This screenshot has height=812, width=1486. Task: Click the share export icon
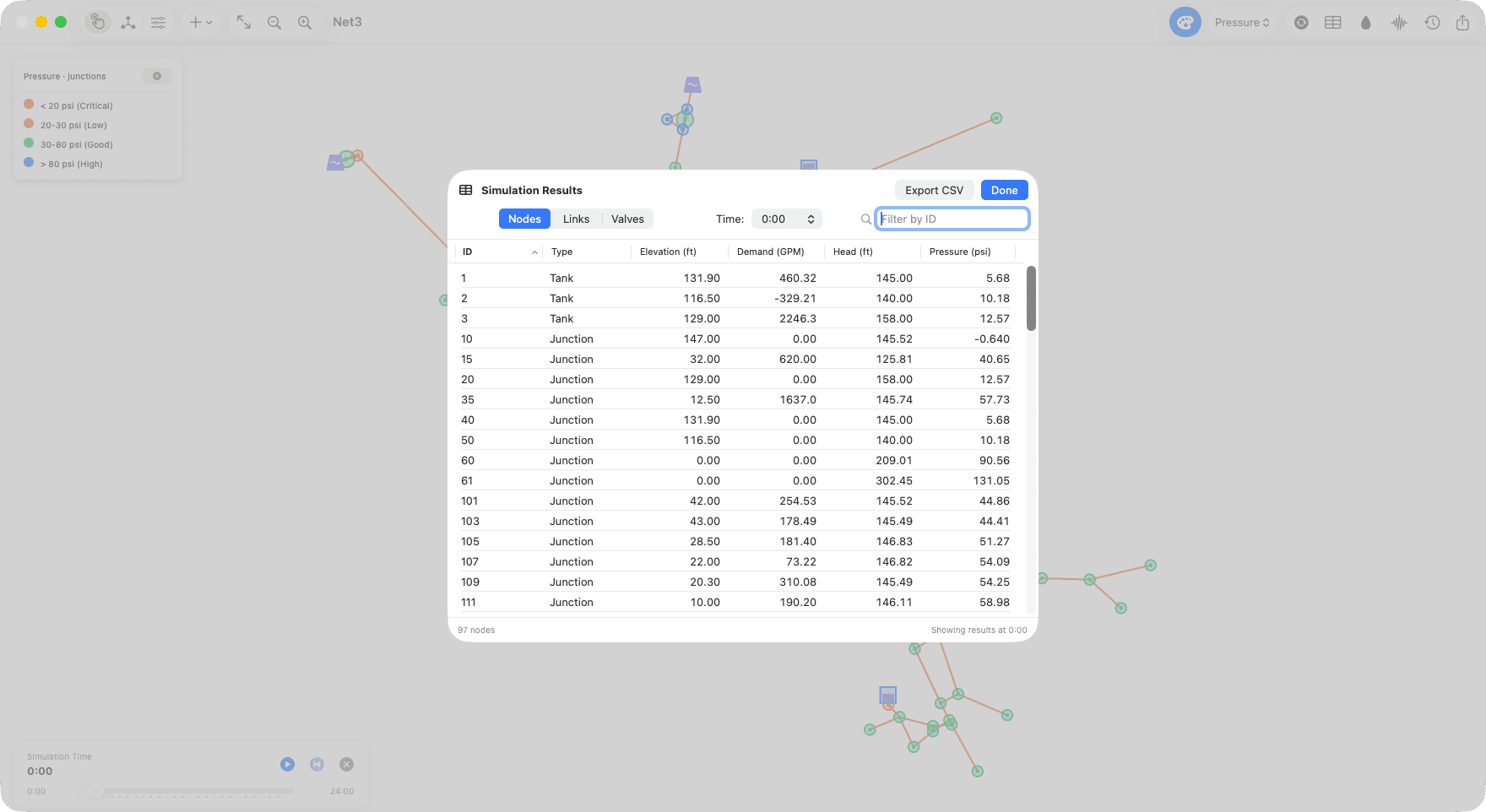(x=1462, y=22)
